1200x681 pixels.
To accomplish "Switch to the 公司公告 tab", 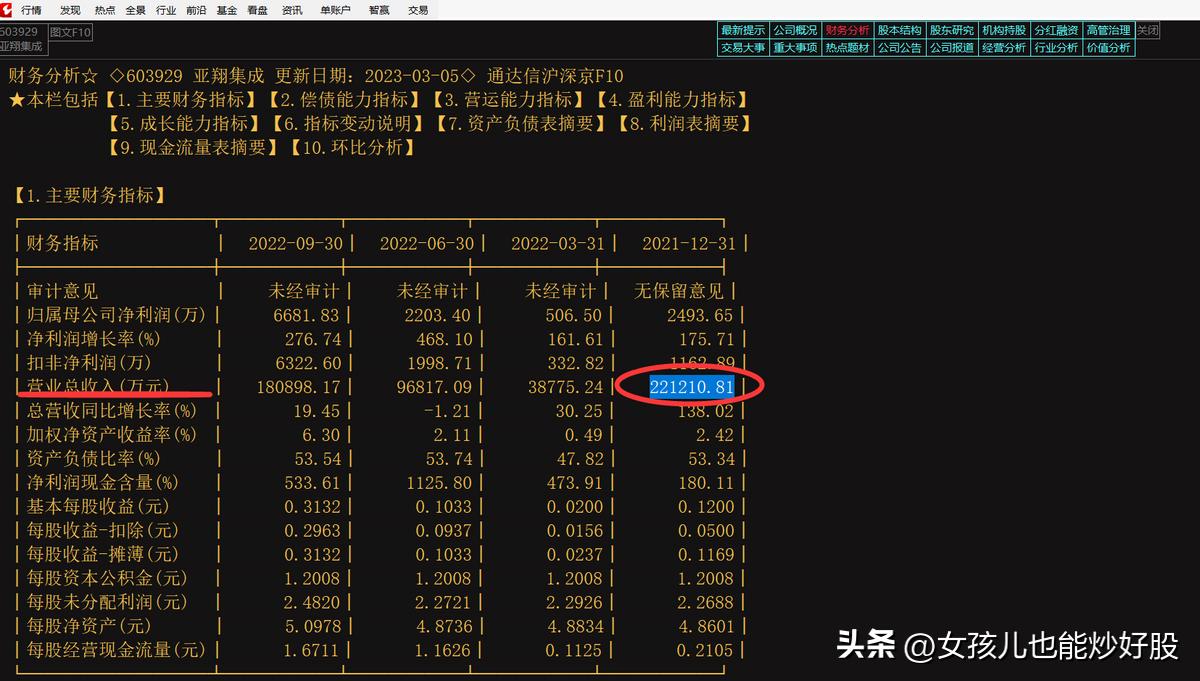I will pos(899,47).
